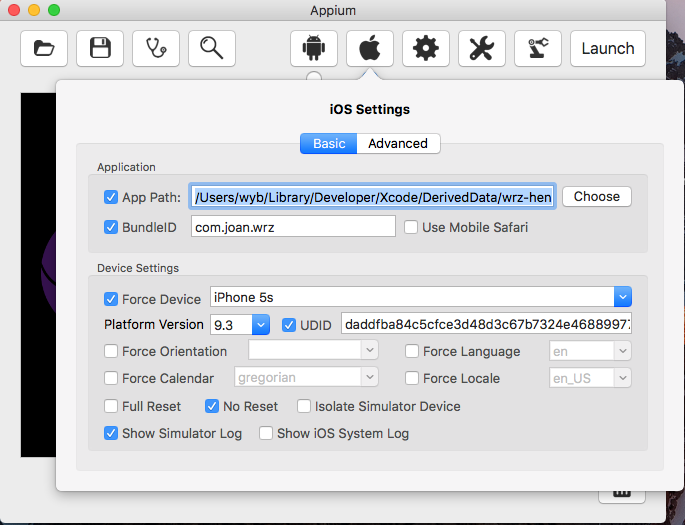Click the red window close button

(14, 10)
